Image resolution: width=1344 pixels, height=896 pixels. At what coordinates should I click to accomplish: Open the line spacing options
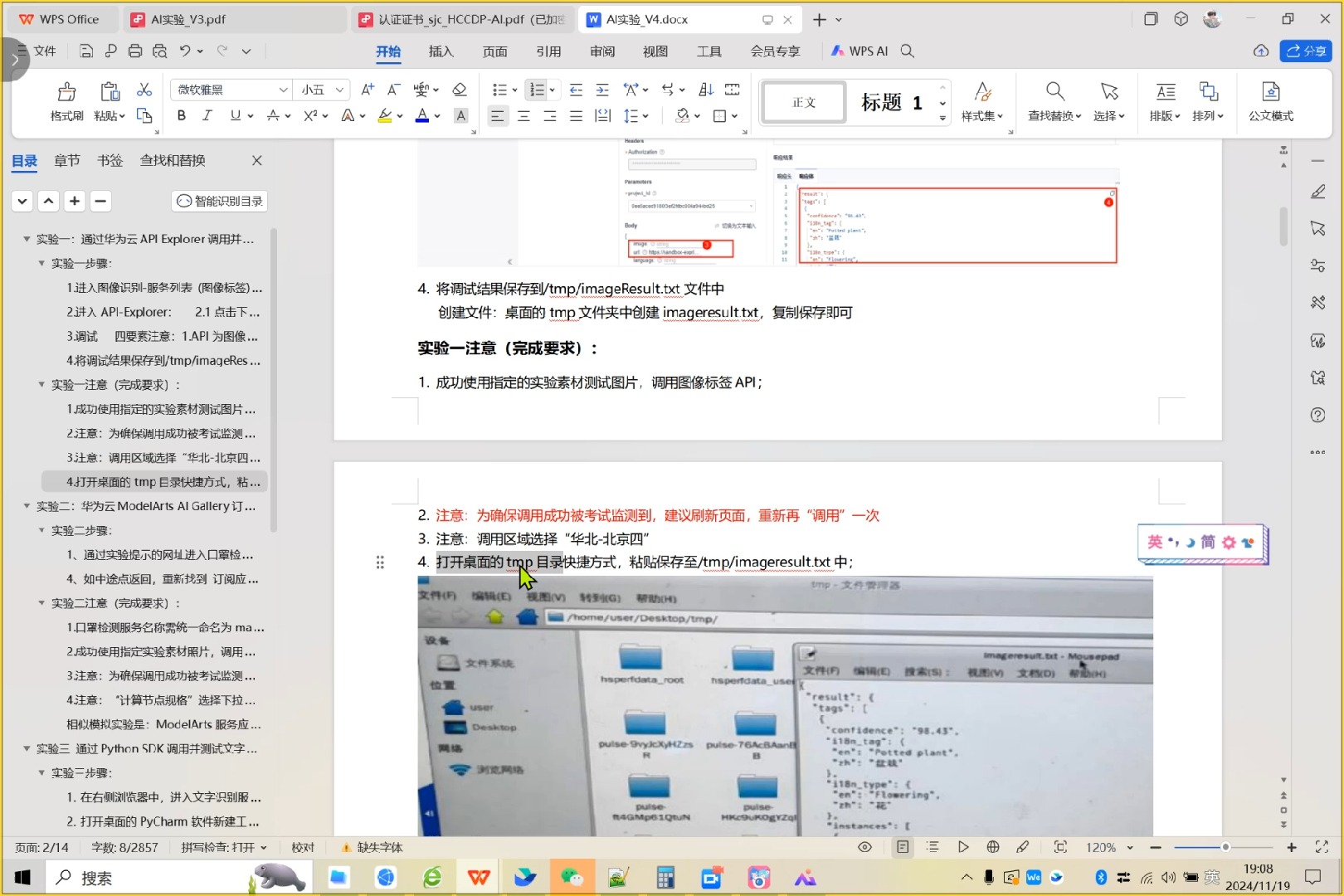click(x=635, y=115)
